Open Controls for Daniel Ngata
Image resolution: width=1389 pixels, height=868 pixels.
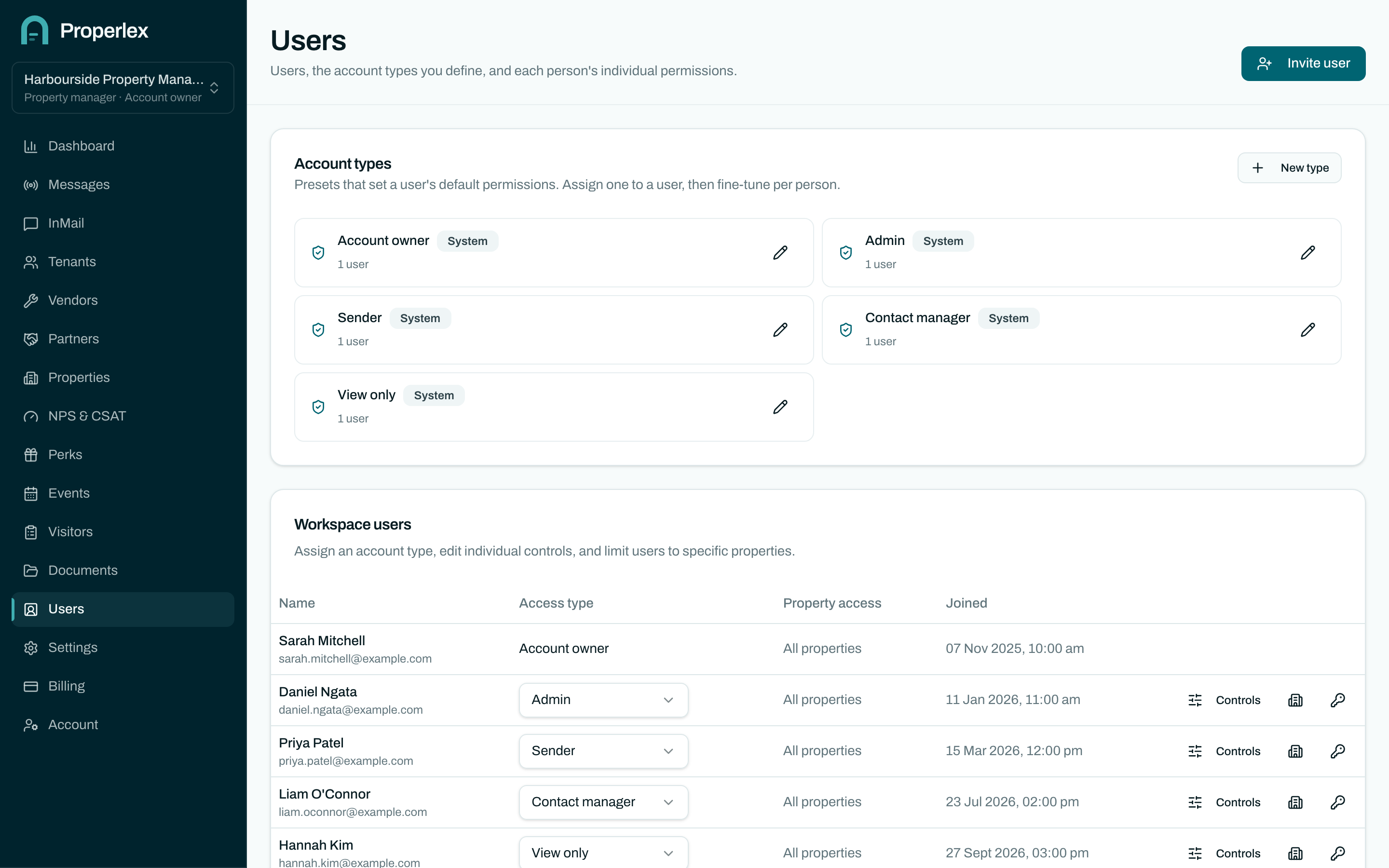pyautogui.click(x=1224, y=700)
